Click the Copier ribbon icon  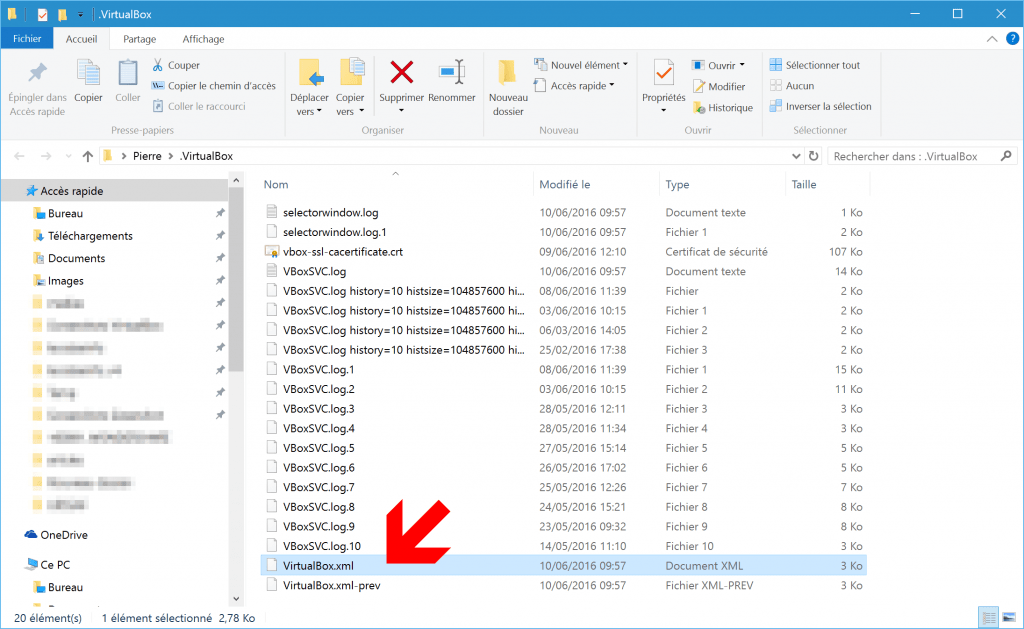point(88,73)
